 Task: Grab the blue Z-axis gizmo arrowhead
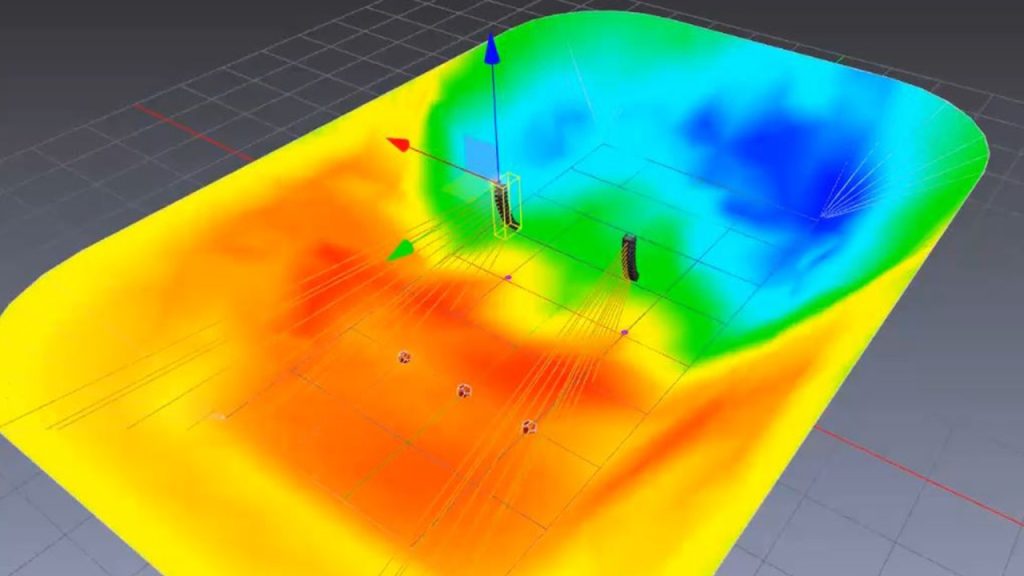(x=491, y=49)
